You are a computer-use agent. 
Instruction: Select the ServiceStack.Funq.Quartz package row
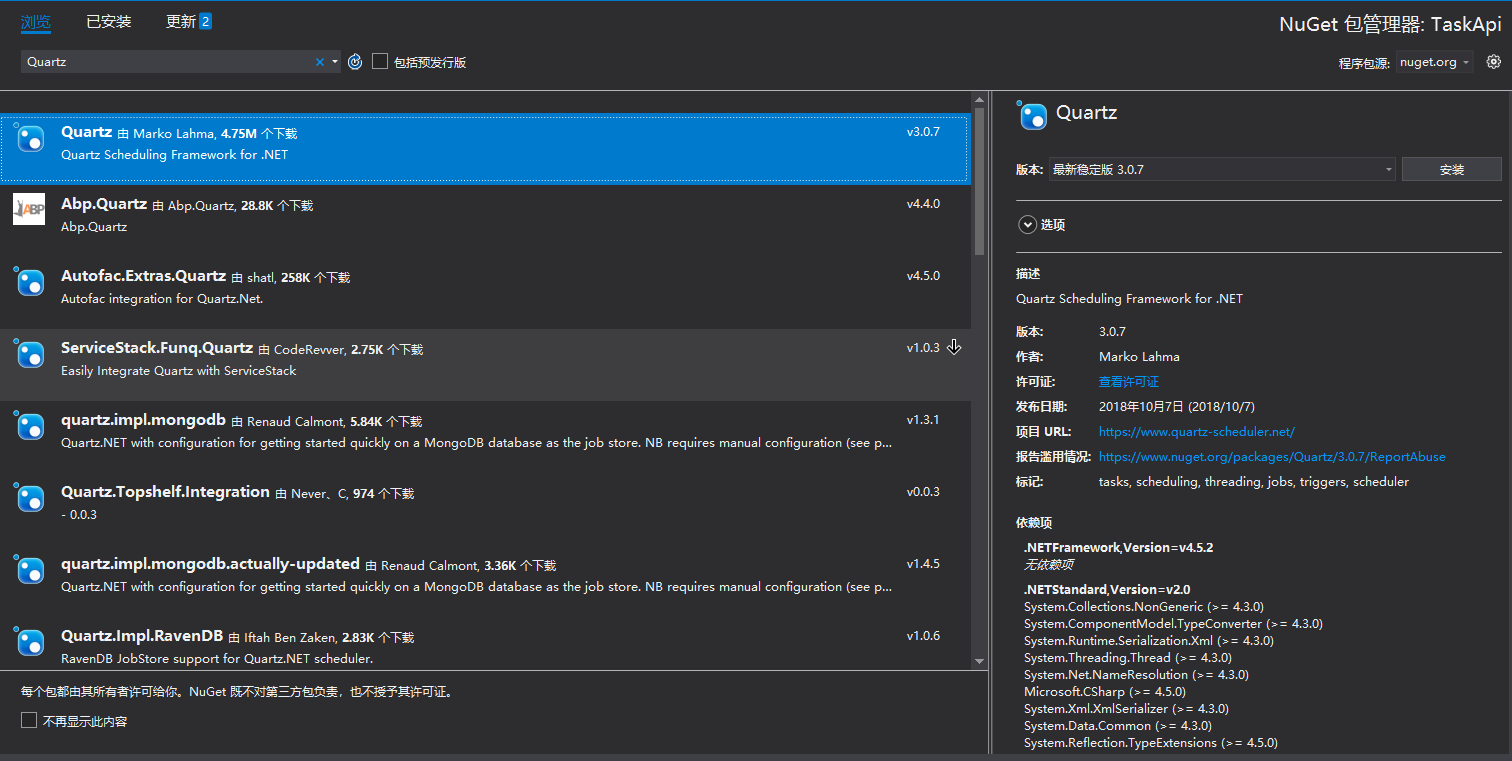[485, 365]
